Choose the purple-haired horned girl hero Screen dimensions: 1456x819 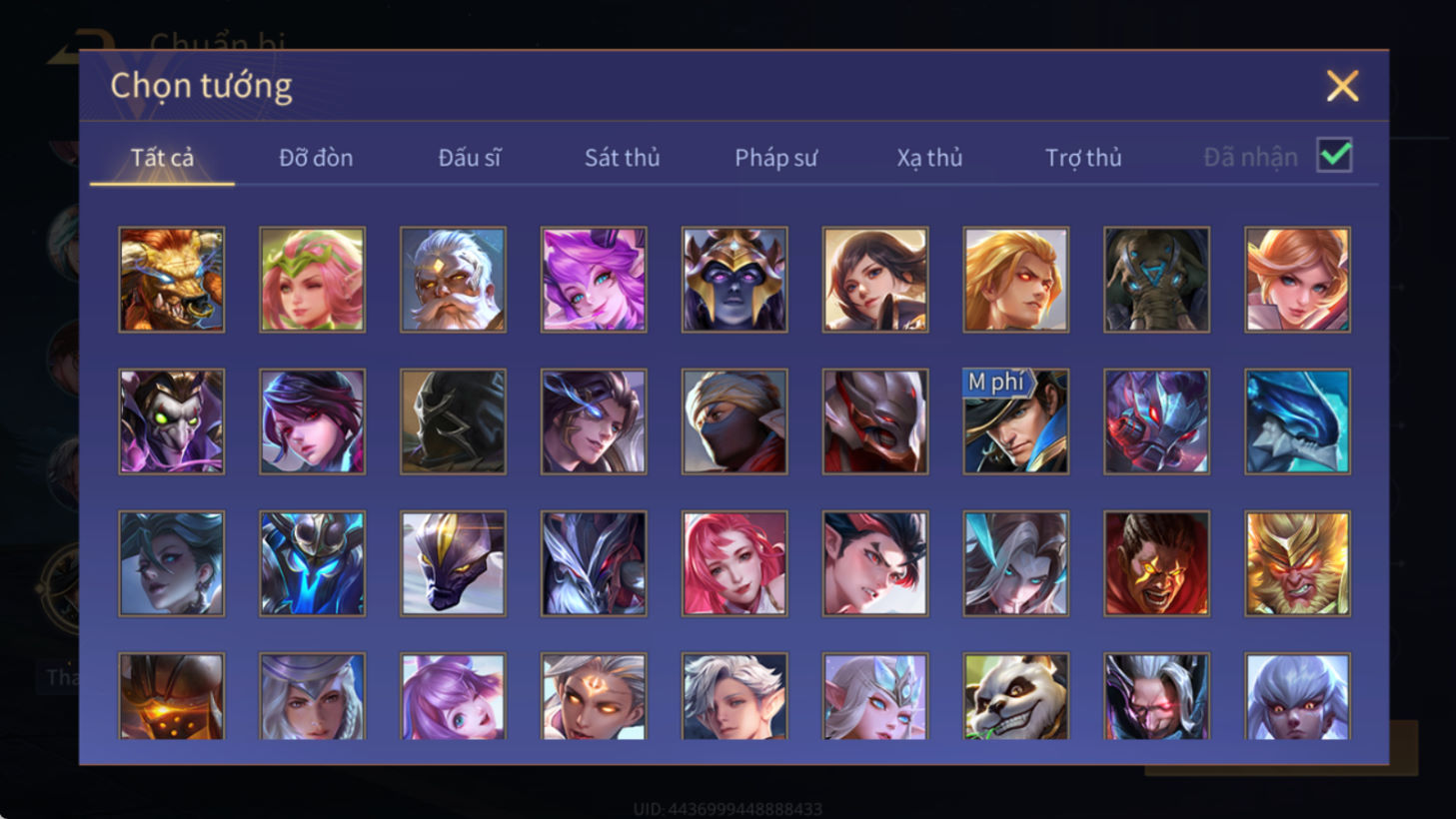point(594,280)
